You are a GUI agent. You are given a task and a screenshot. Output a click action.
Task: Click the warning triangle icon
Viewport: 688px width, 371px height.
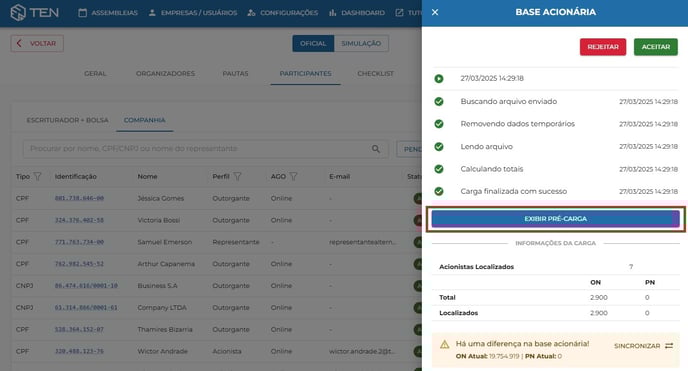pos(444,344)
